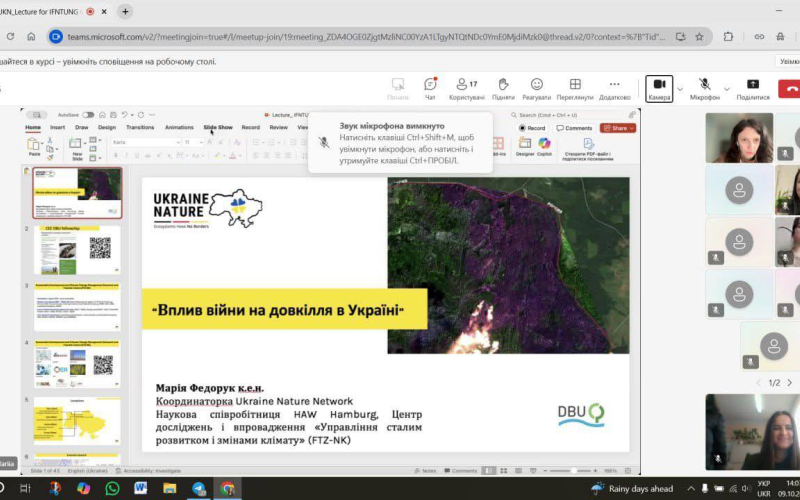Expand camera options dropdown arrow
Image resolution: width=800 pixels, height=500 pixels.
[x=681, y=88]
